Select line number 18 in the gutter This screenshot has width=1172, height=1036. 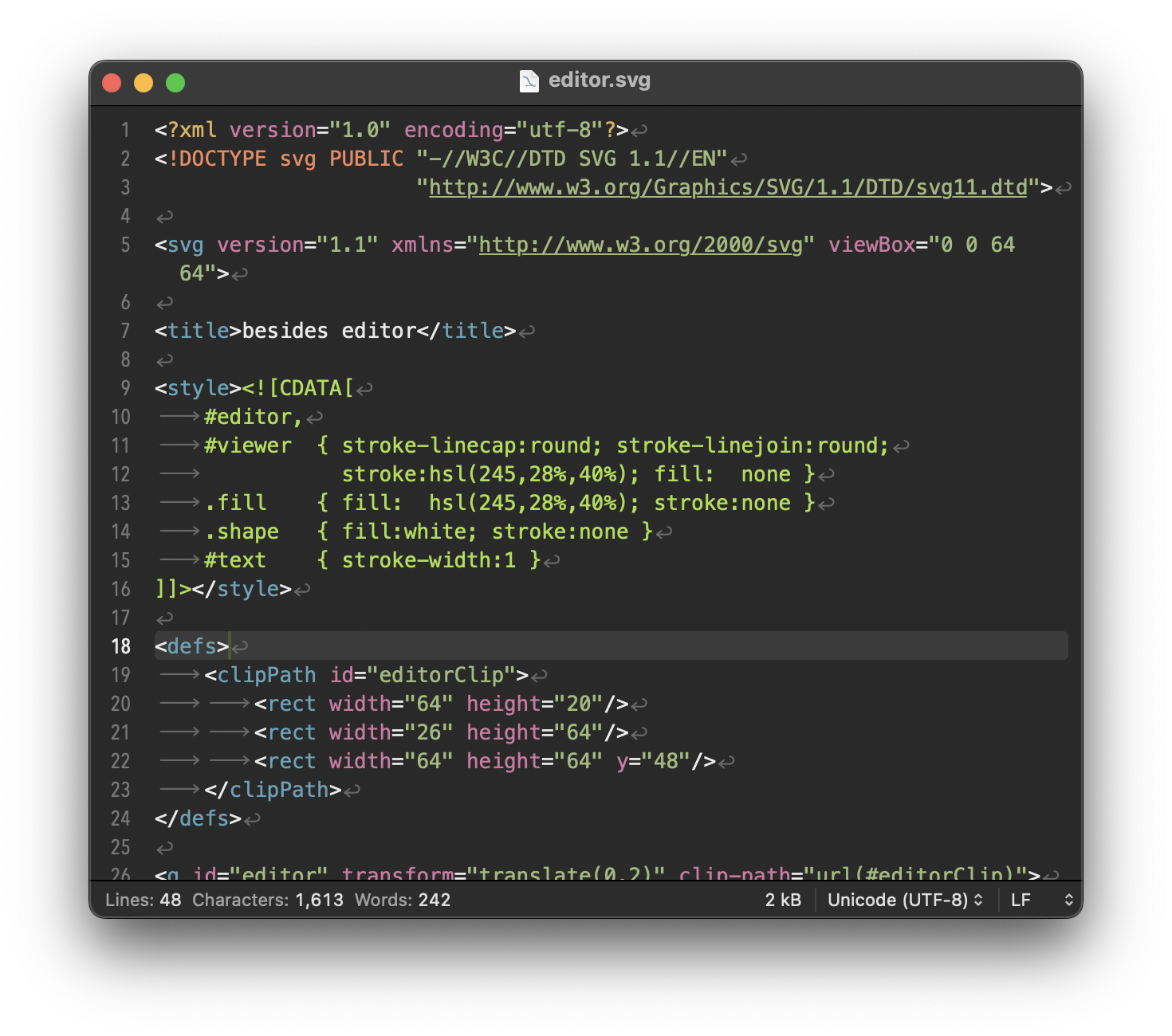click(x=121, y=646)
